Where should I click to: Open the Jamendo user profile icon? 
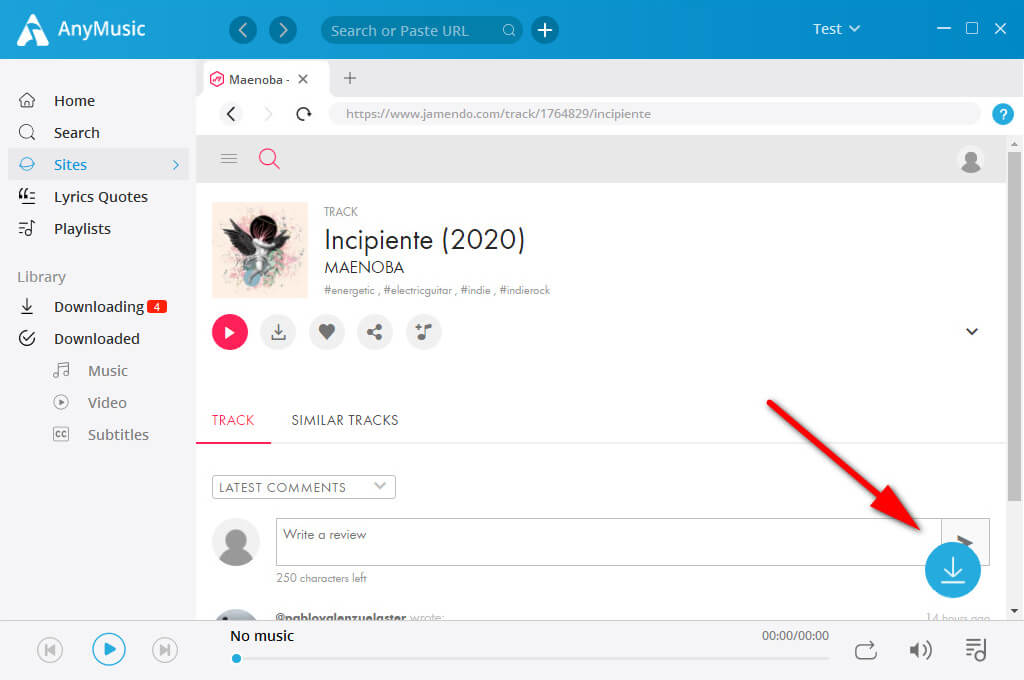(x=971, y=160)
